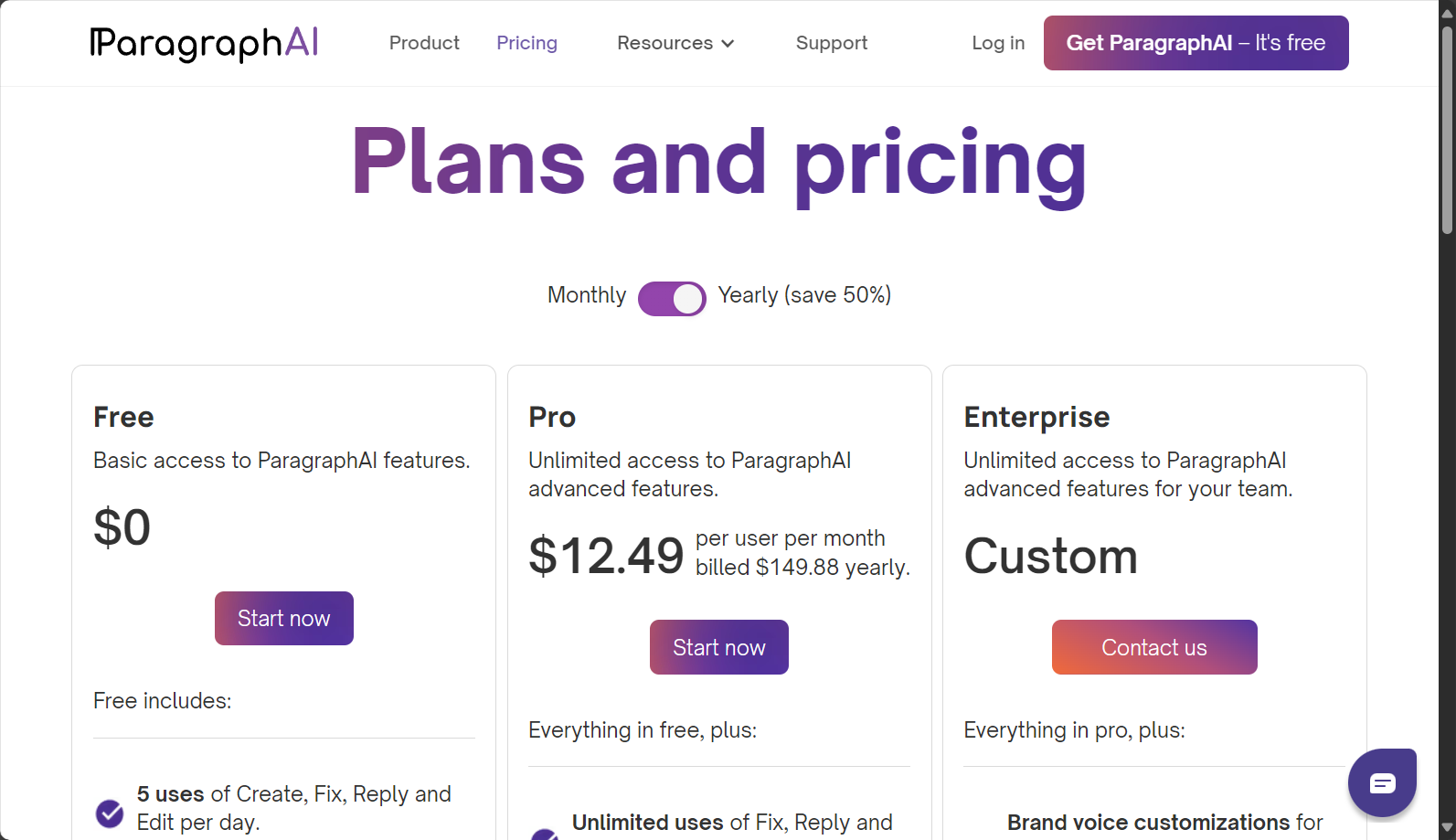The image size is (1456, 840).
Task: Toggle Monthly/Yearly billing switch
Action: coord(672,298)
